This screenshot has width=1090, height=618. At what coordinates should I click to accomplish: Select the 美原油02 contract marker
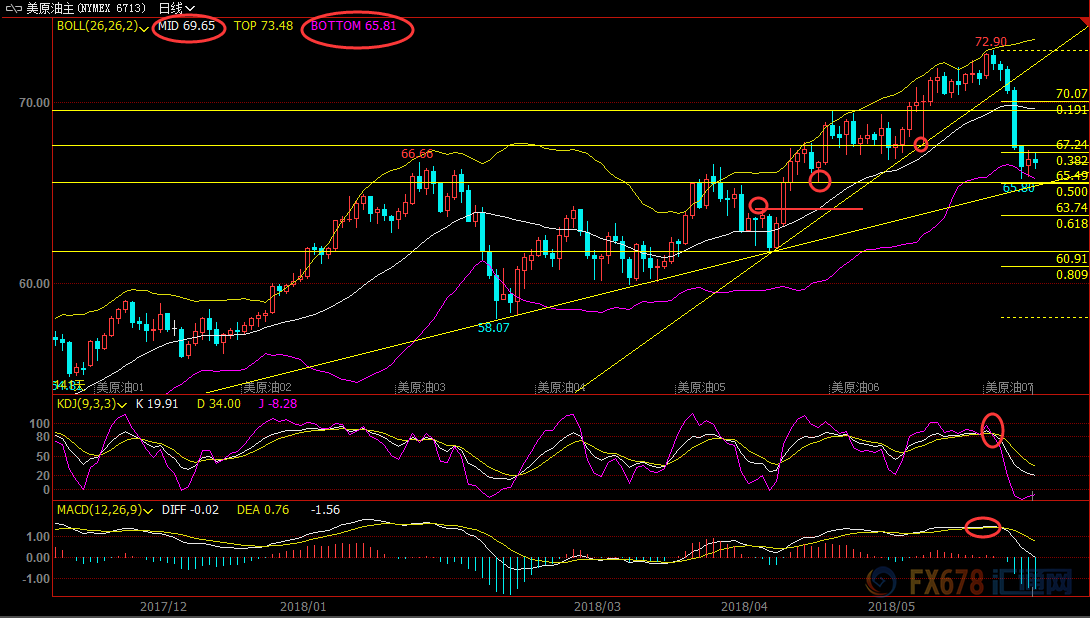267,387
